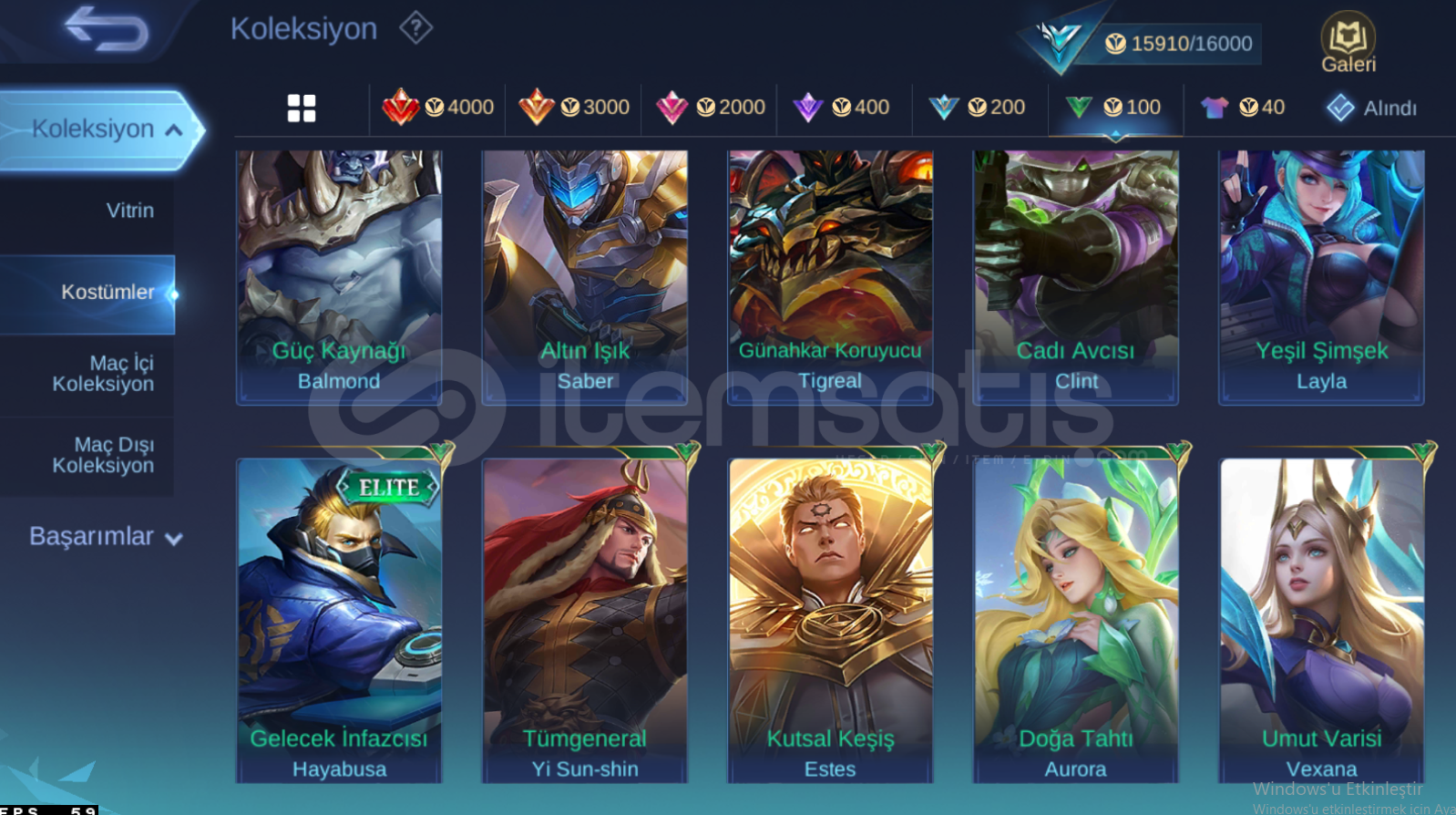Open the Galeri icon

coord(1348,42)
